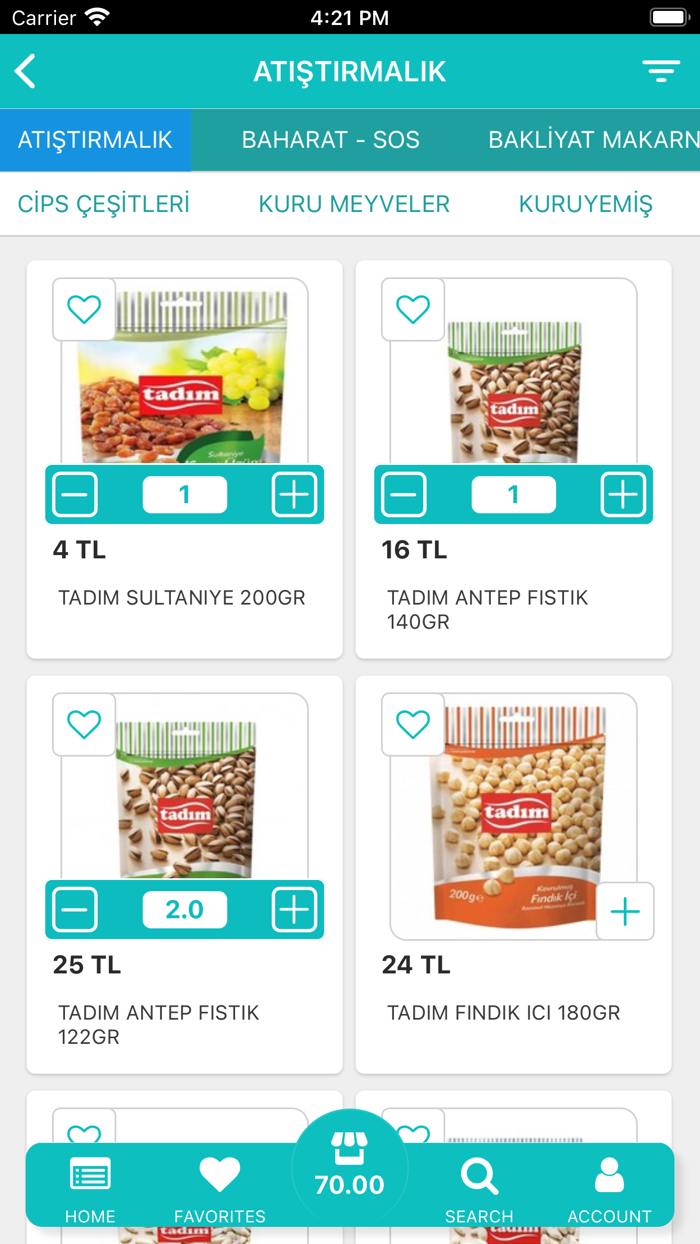Go back using the left arrow
This screenshot has width=700, height=1244.
[25, 71]
